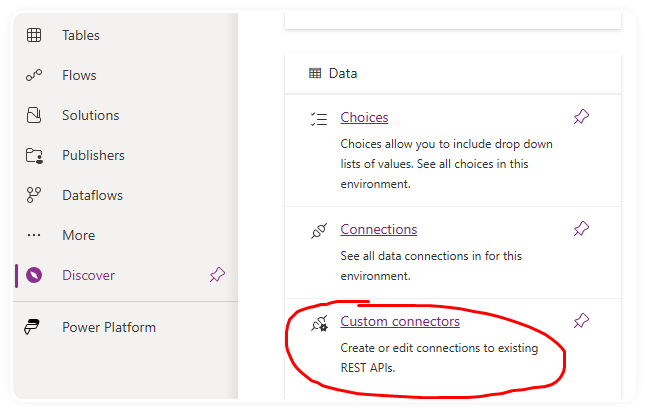Open the Choices link

[364, 117]
